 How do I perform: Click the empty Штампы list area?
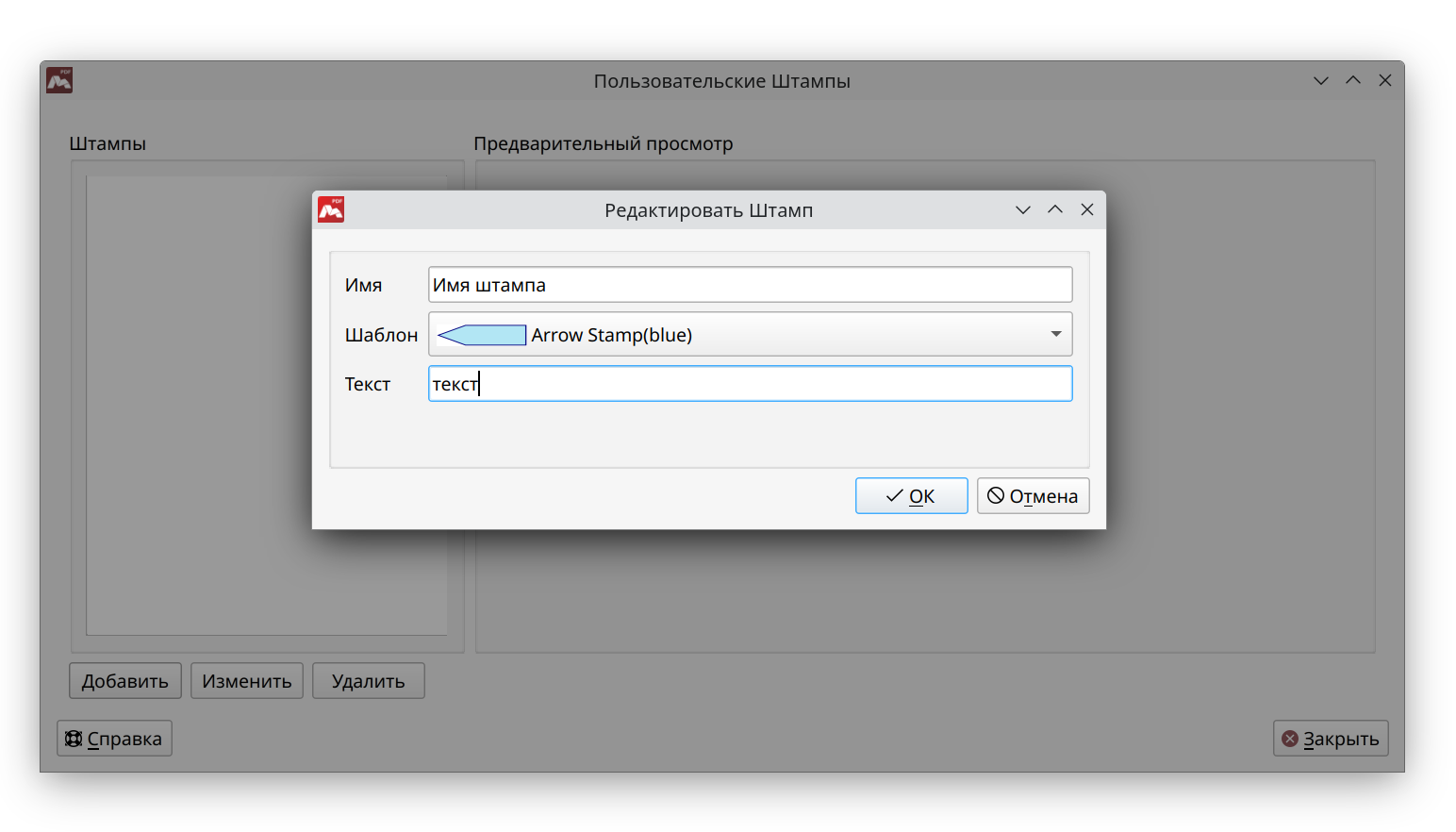coord(267,406)
